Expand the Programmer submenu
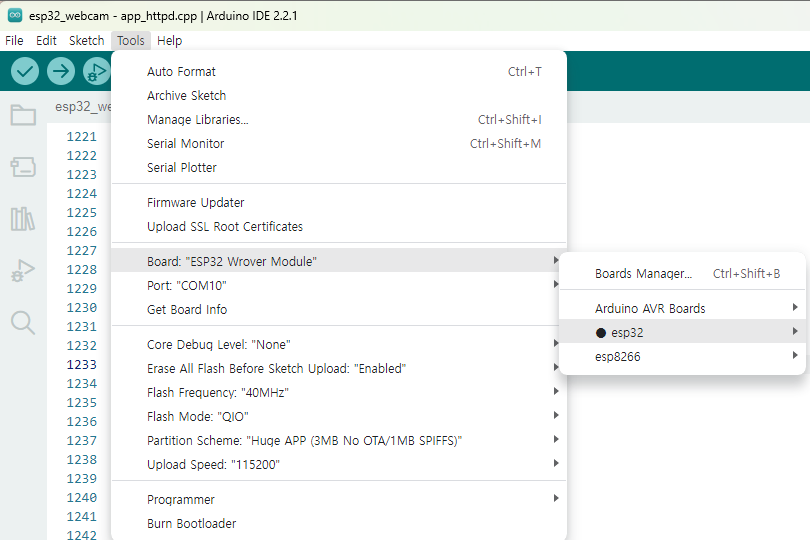This screenshot has height=540, width=810. point(339,499)
